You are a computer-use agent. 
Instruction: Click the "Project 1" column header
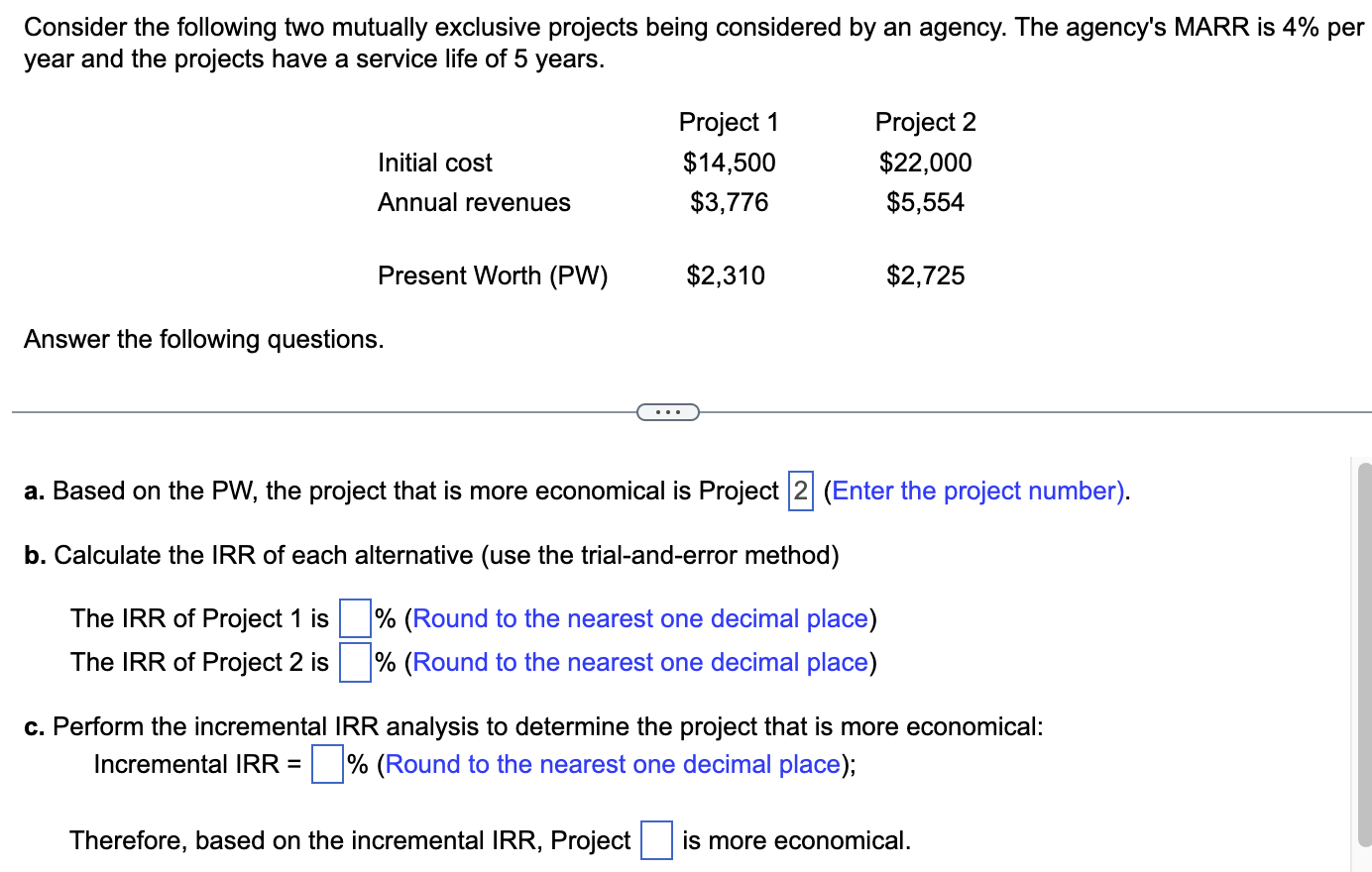[729, 121]
